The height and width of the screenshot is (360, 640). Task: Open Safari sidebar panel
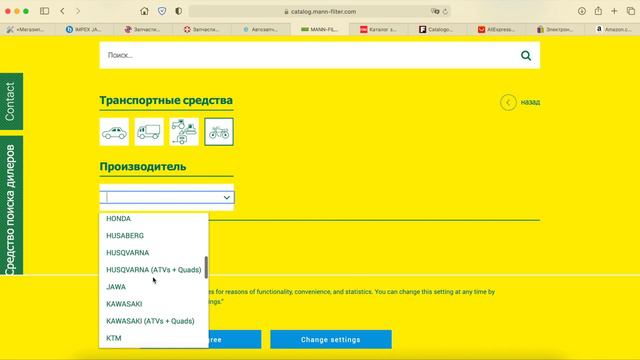(44, 11)
